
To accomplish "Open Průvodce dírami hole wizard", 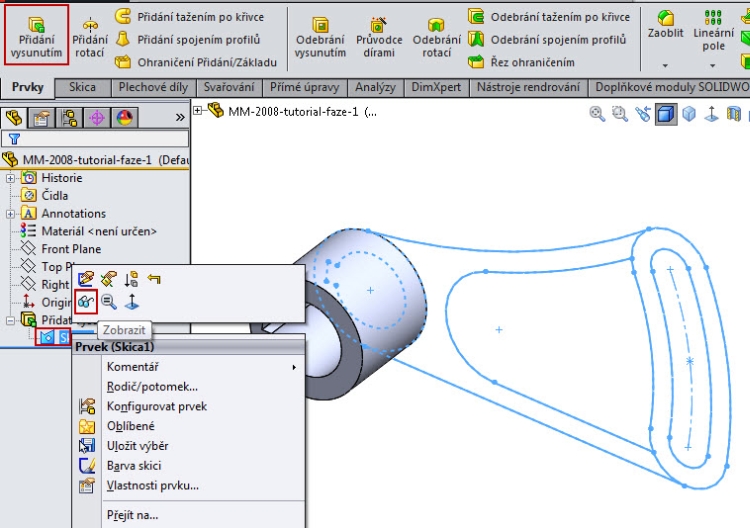I will tap(379, 38).
